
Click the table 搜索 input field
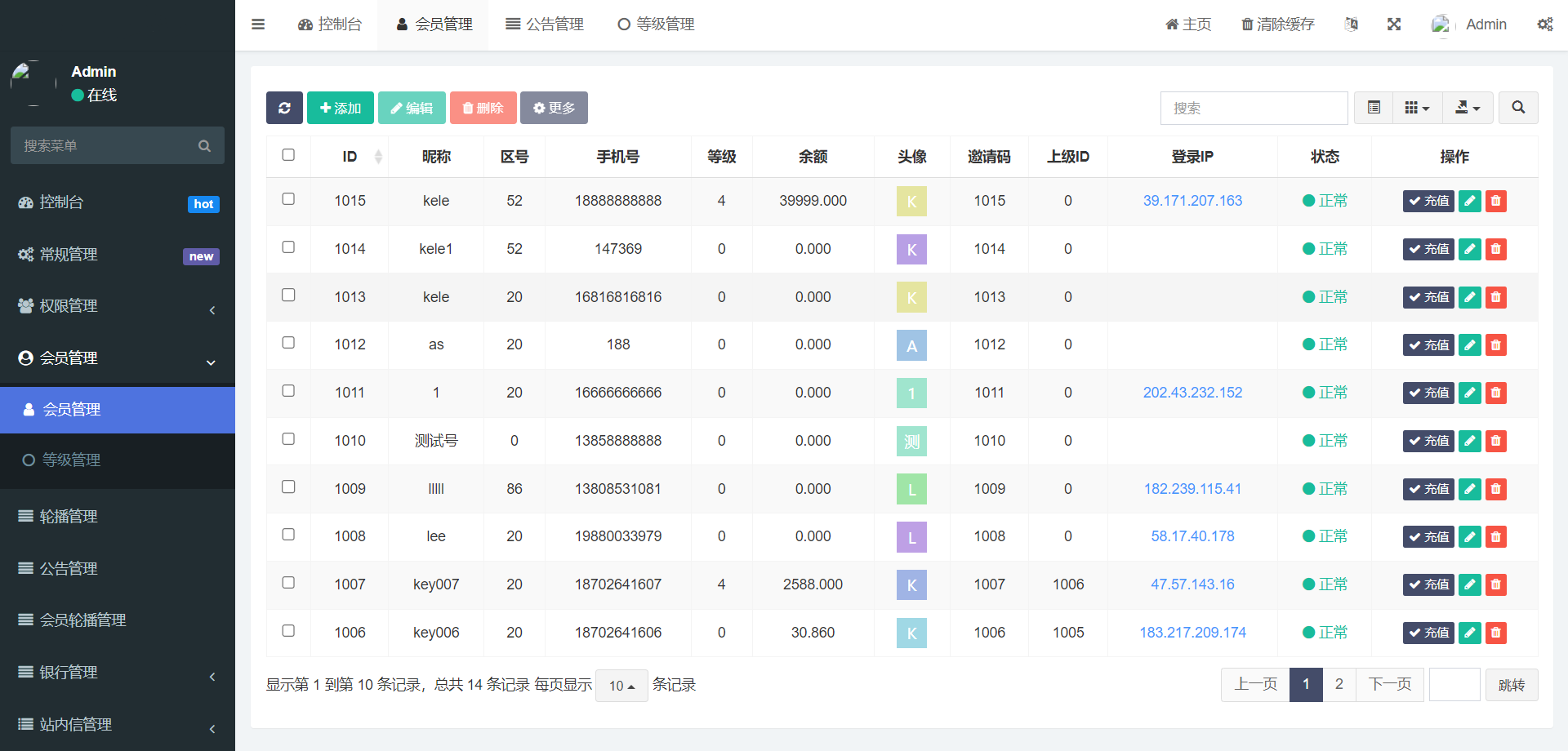coord(1254,108)
